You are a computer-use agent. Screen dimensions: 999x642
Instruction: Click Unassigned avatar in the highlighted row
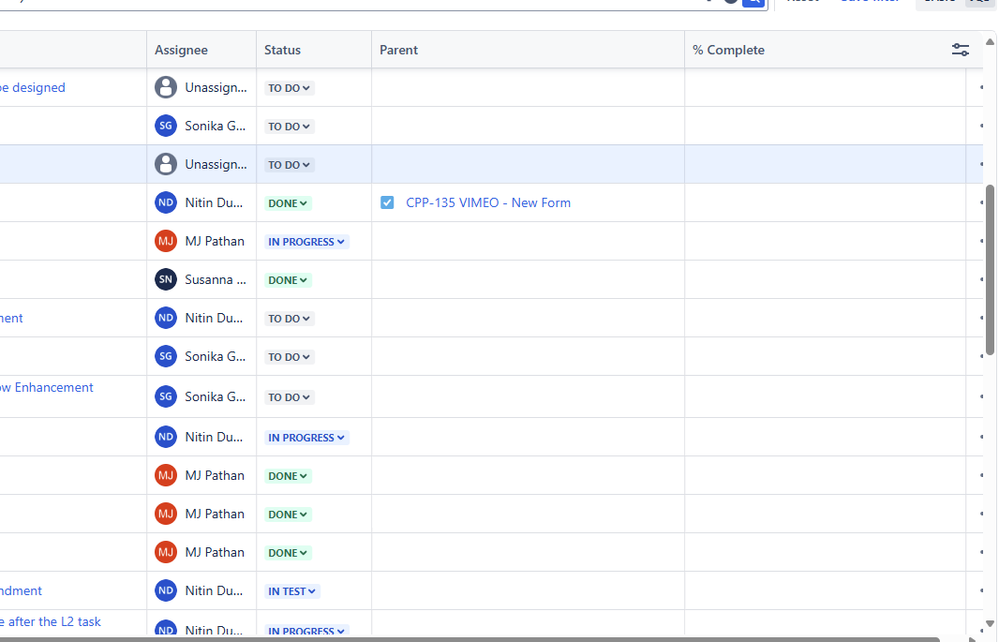click(166, 164)
